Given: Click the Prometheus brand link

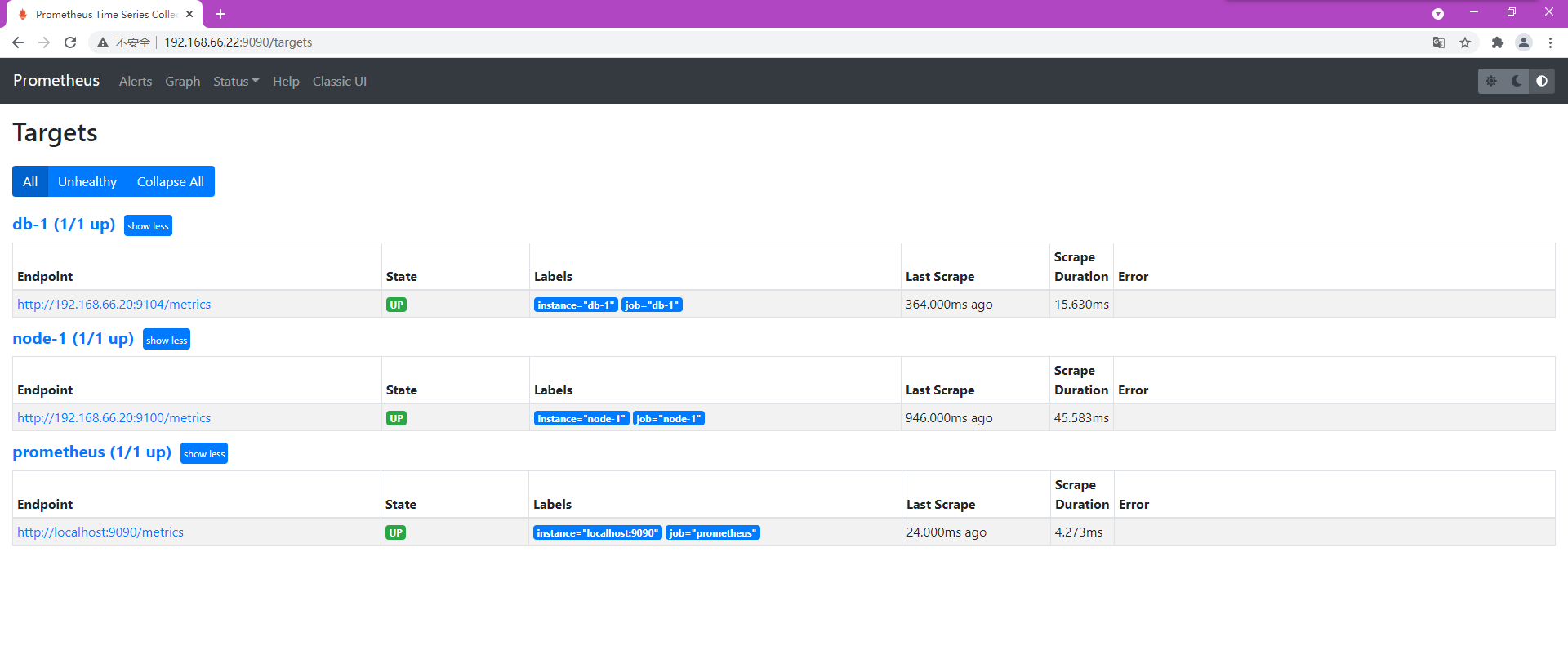Looking at the screenshot, I should [x=56, y=81].
